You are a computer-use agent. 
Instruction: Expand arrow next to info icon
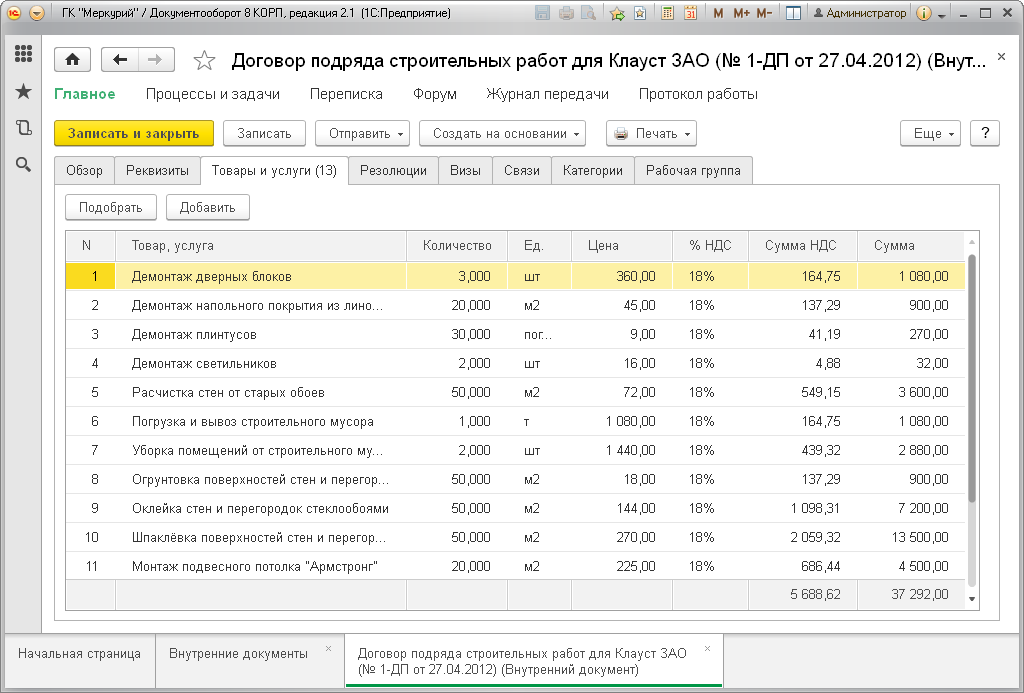tap(942, 14)
